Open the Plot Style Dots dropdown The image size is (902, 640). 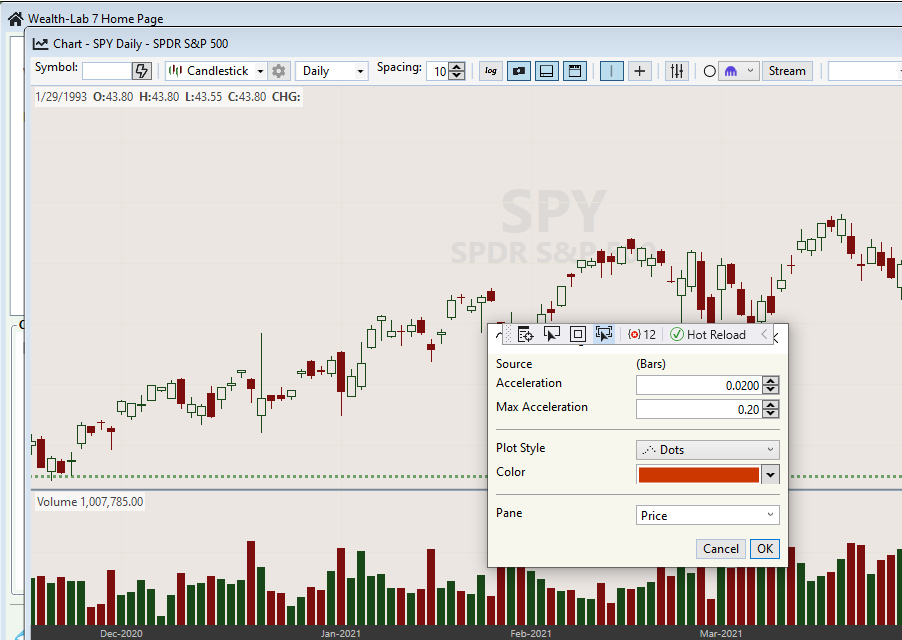pos(708,450)
